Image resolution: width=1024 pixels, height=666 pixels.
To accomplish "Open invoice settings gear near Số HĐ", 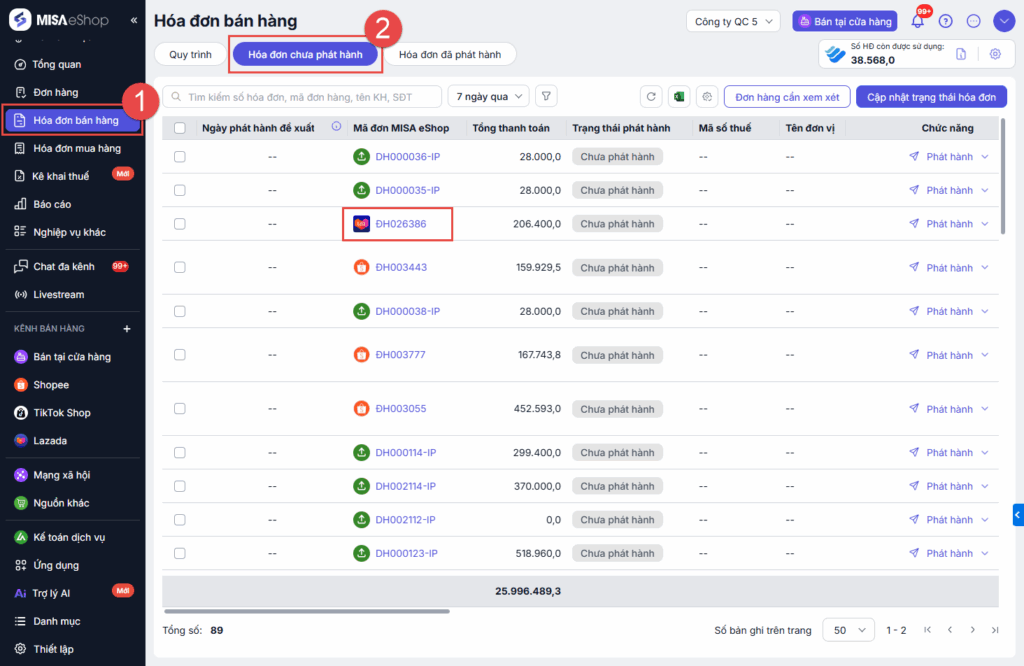I will [x=995, y=54].
